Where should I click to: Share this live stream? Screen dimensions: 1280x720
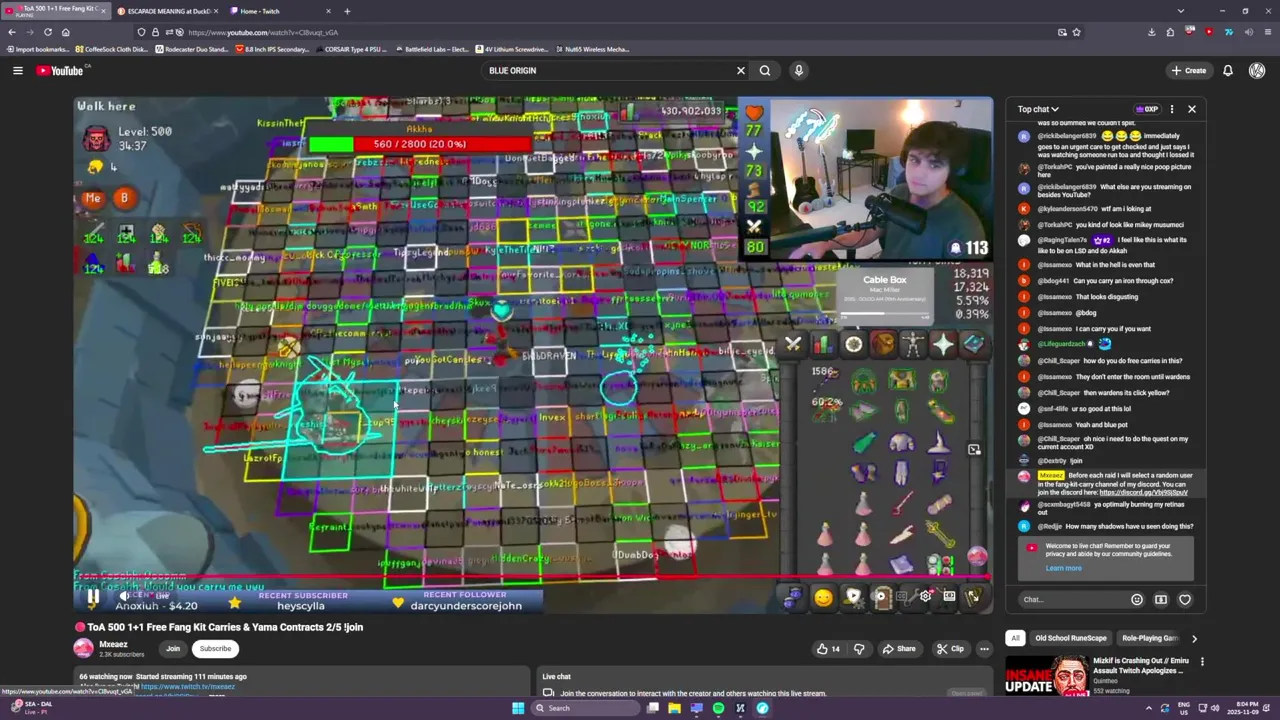pos(899,648)
